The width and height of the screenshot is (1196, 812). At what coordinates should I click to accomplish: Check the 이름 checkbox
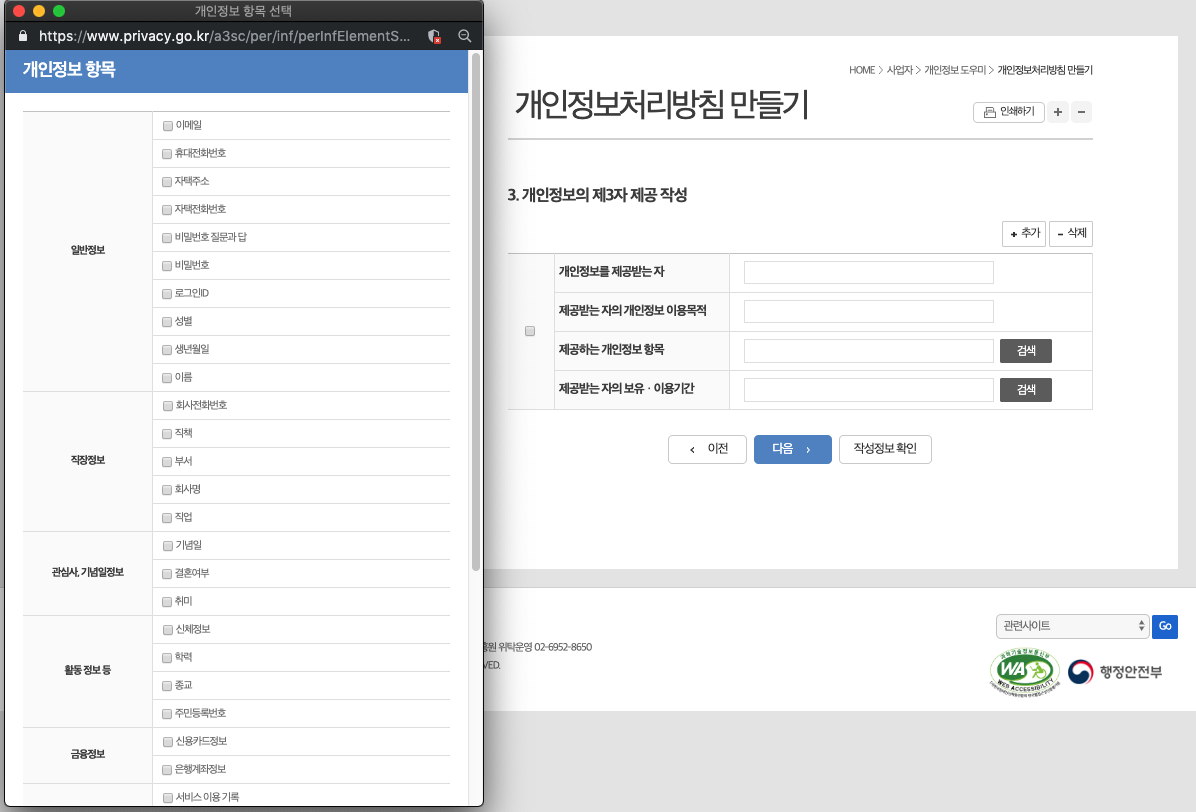click(x=167, y=378)
